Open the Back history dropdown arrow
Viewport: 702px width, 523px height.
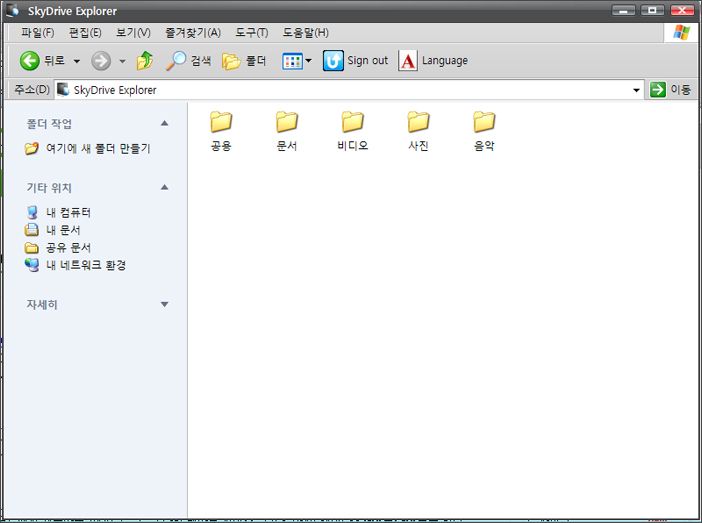pos(77,61)
